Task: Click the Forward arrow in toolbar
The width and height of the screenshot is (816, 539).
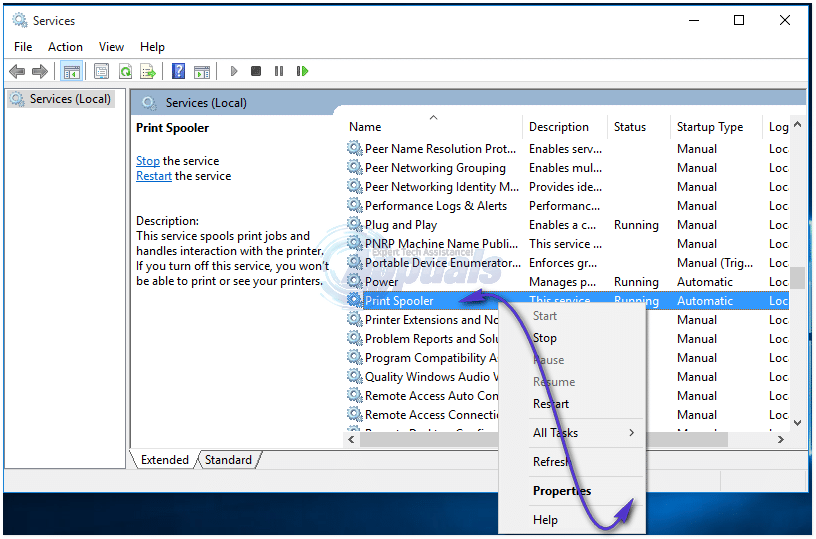Action: [40, 71]
